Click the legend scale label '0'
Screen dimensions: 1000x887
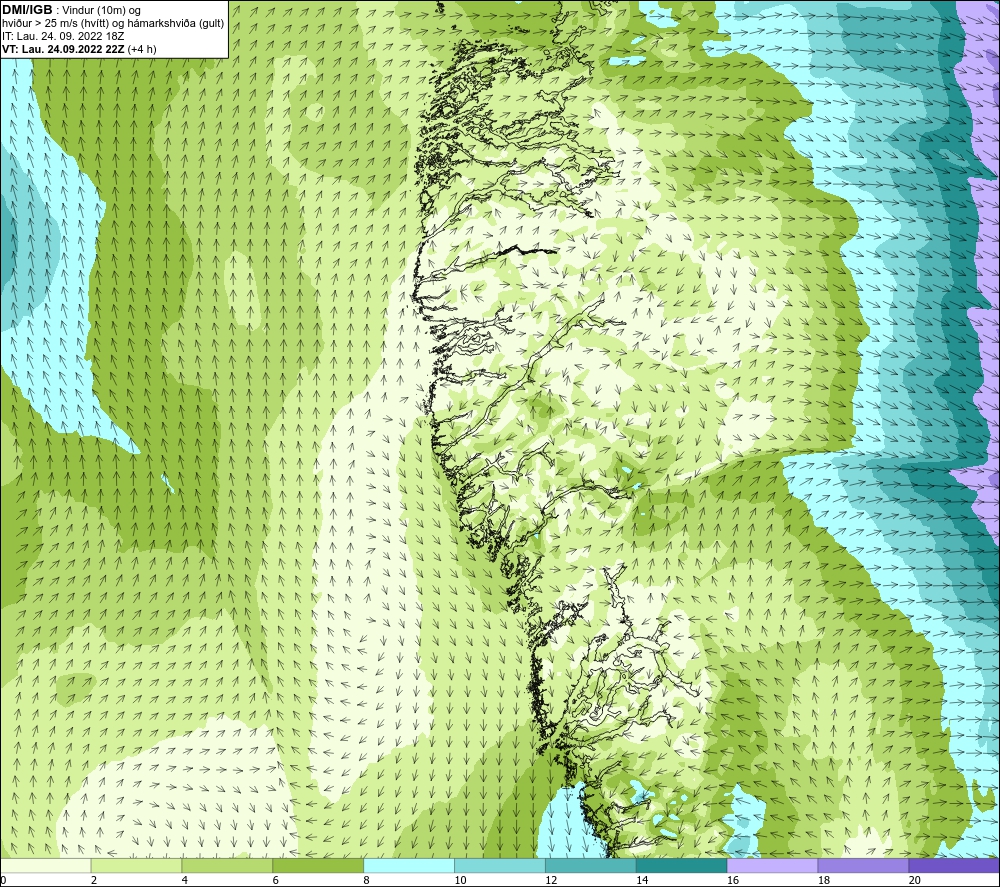click(3, 880)
